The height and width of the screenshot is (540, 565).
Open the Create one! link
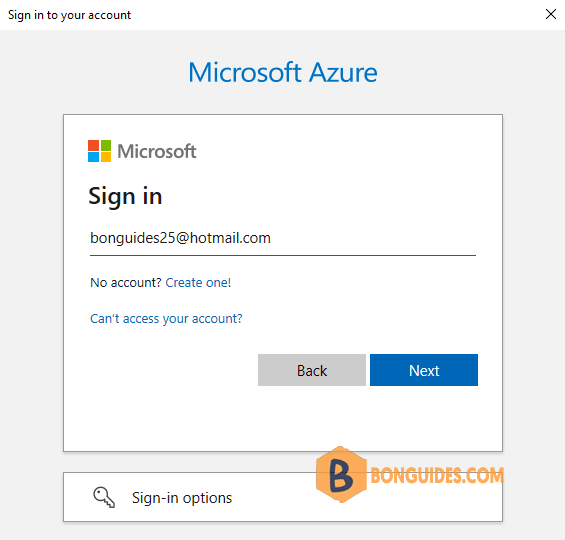pyautogui.click(x=198, y=282)
